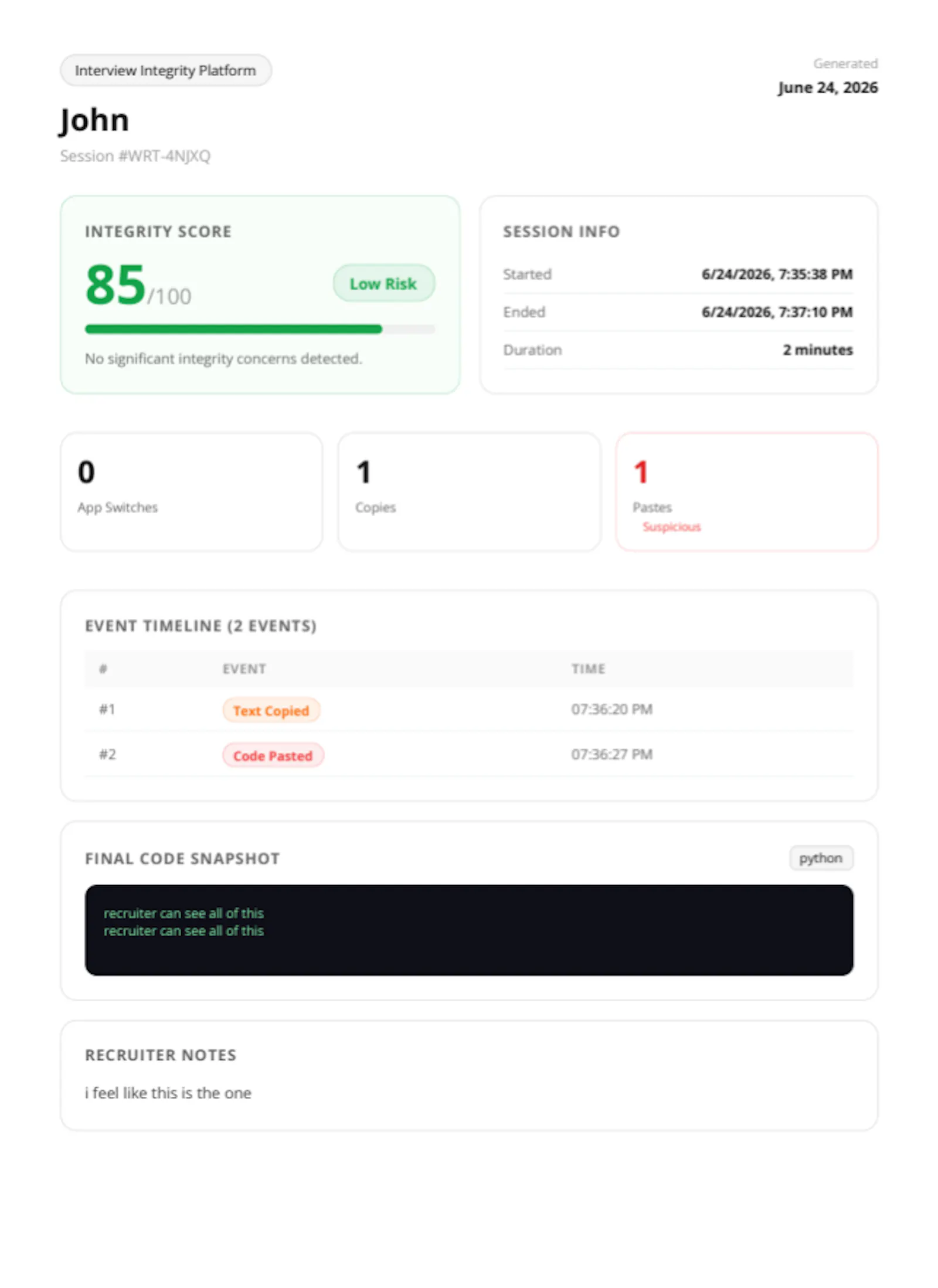Screen dimensions: 938x1288
Task: Click the Generated label
Action: coord(845,63)
